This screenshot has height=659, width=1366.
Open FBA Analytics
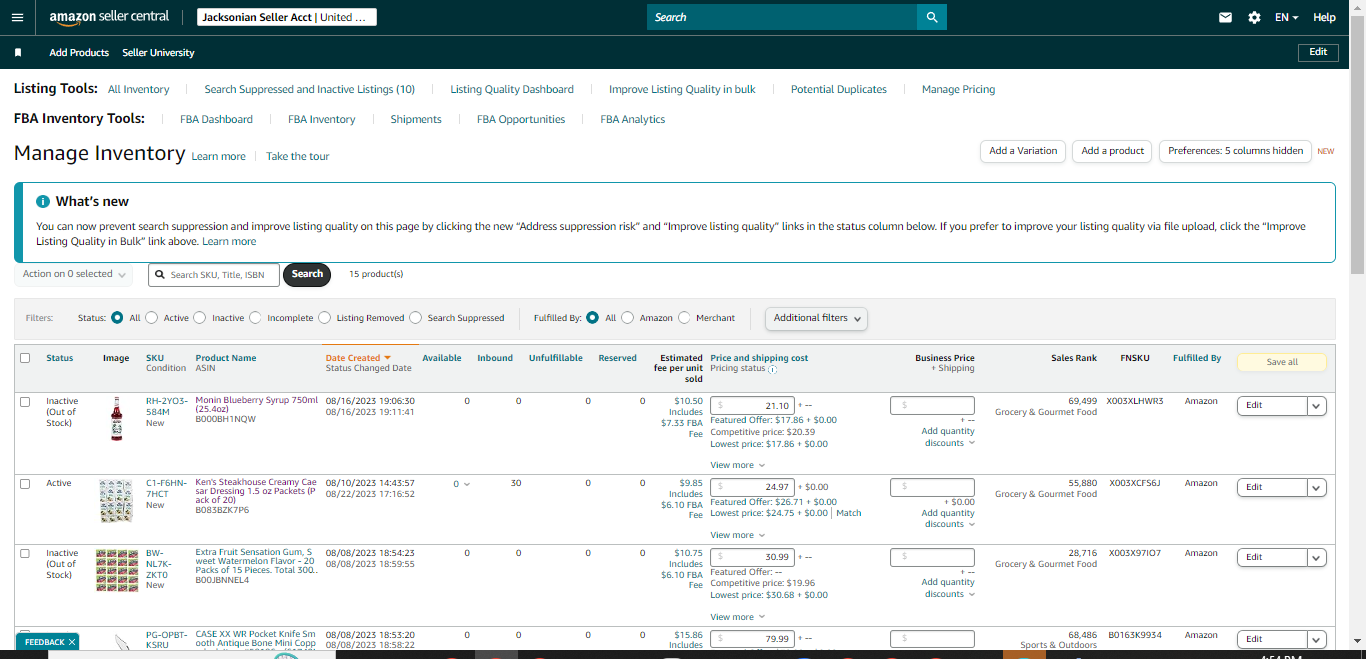(x=632, y=119)
